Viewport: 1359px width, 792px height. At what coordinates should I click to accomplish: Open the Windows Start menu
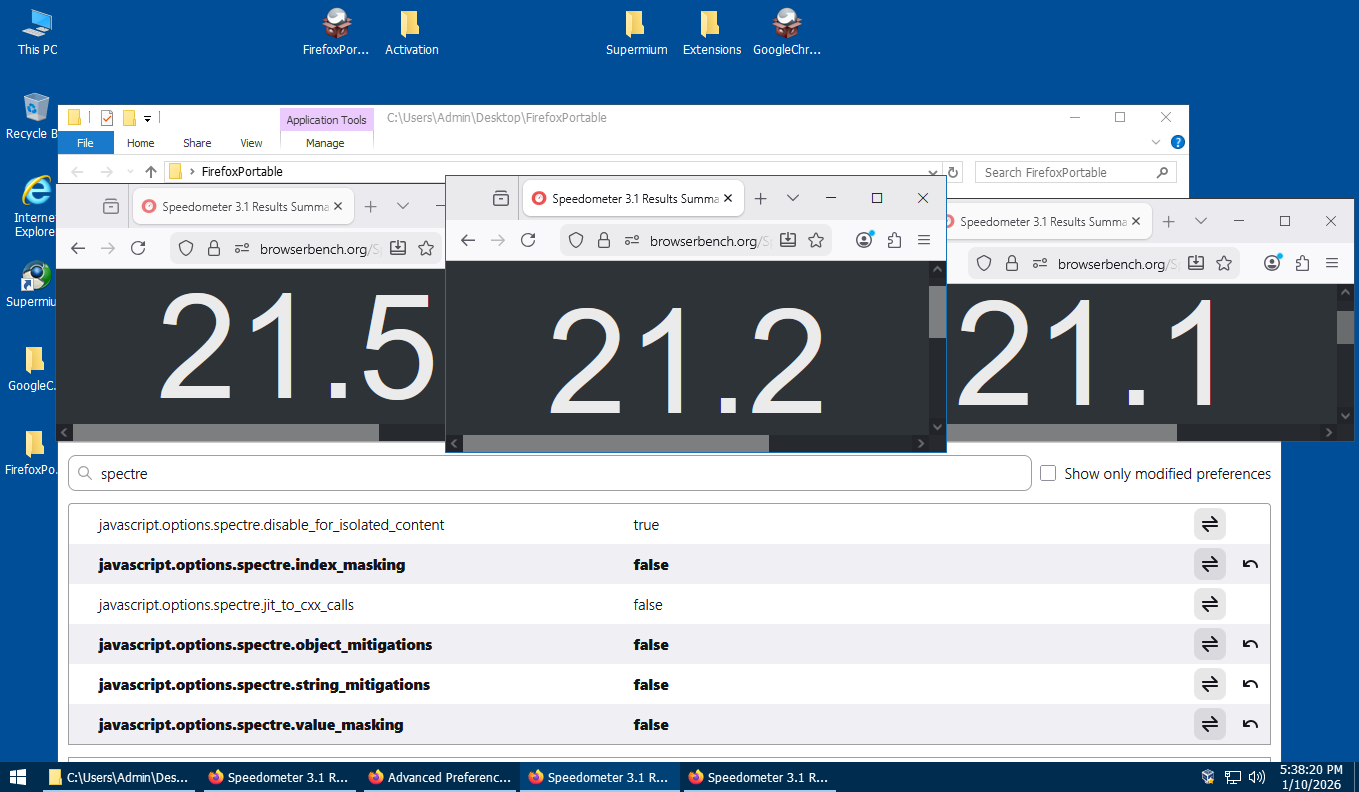(x=18, y=777)
